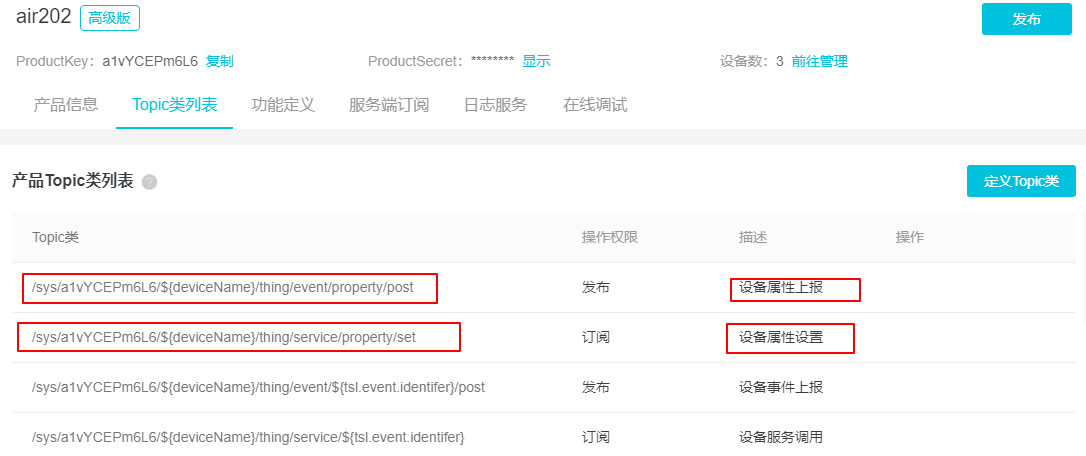Click the 操作权限 column header
The image size is (1086, 456).
(609, 237)
